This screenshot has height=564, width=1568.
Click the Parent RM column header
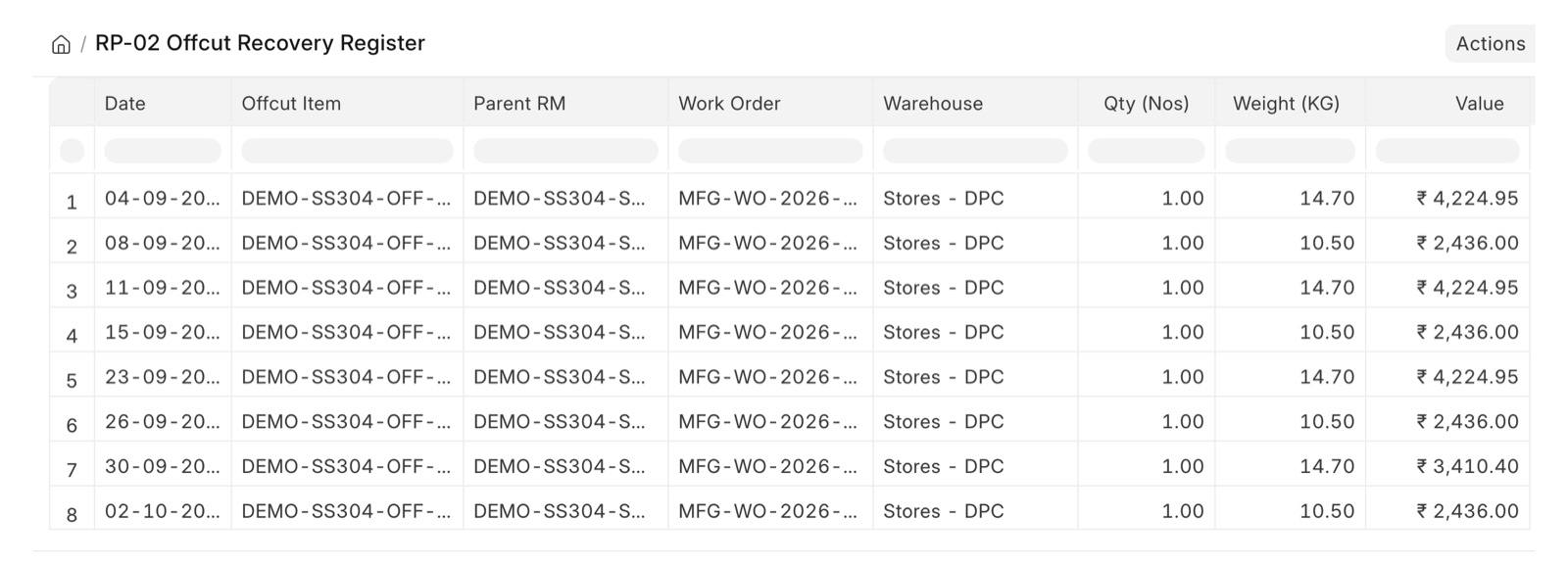pos(565,103)
